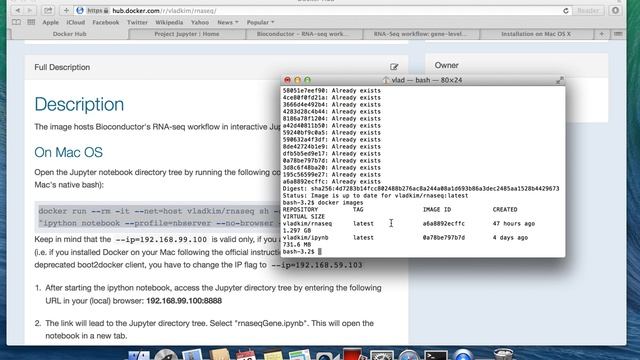Click the '47 hours ago' created value
This screenshot has width=640, height=360.
pos(514,224)
